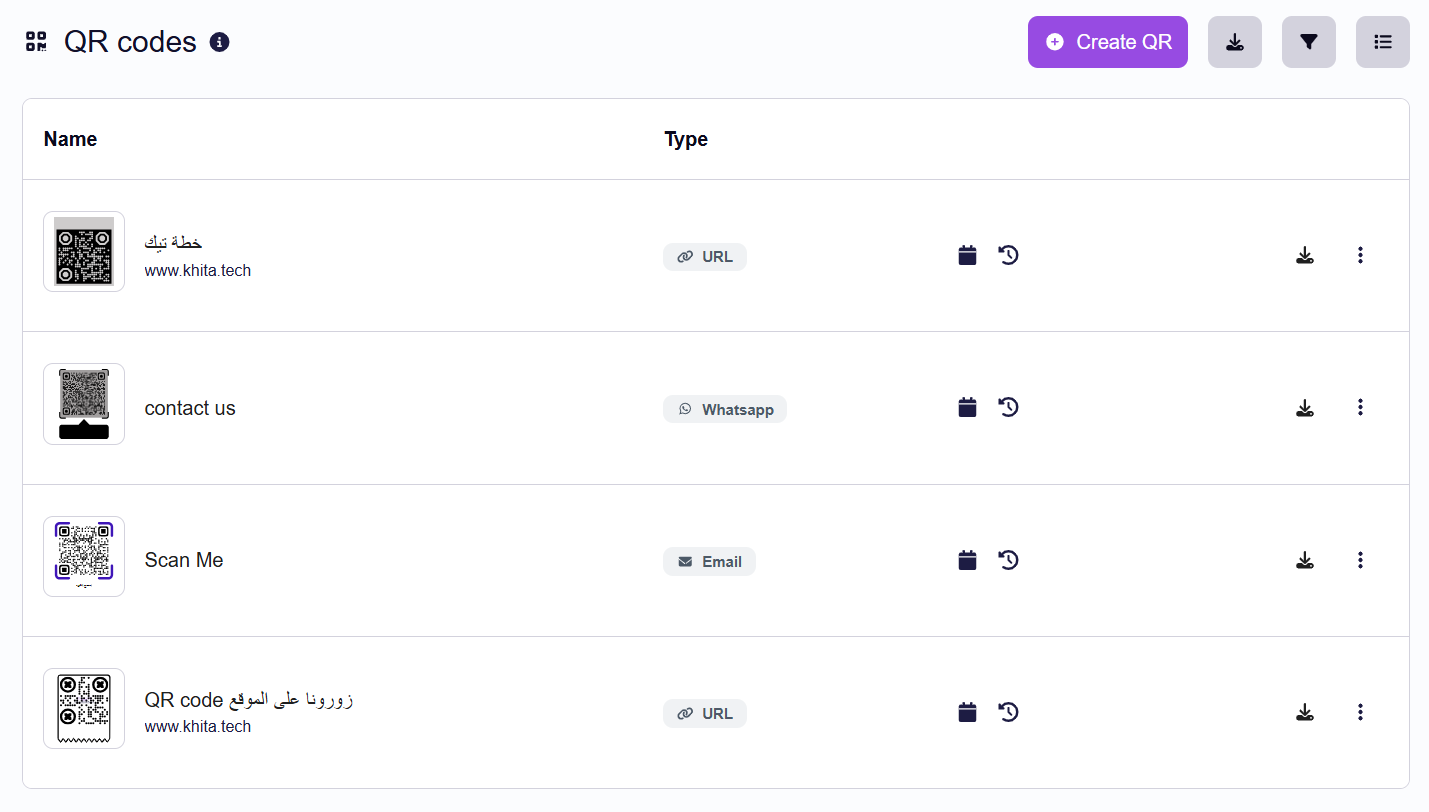This screenshot has height=812, width=1429.
Task: Download the contact us QR code
Action: tap(1304, 408)
